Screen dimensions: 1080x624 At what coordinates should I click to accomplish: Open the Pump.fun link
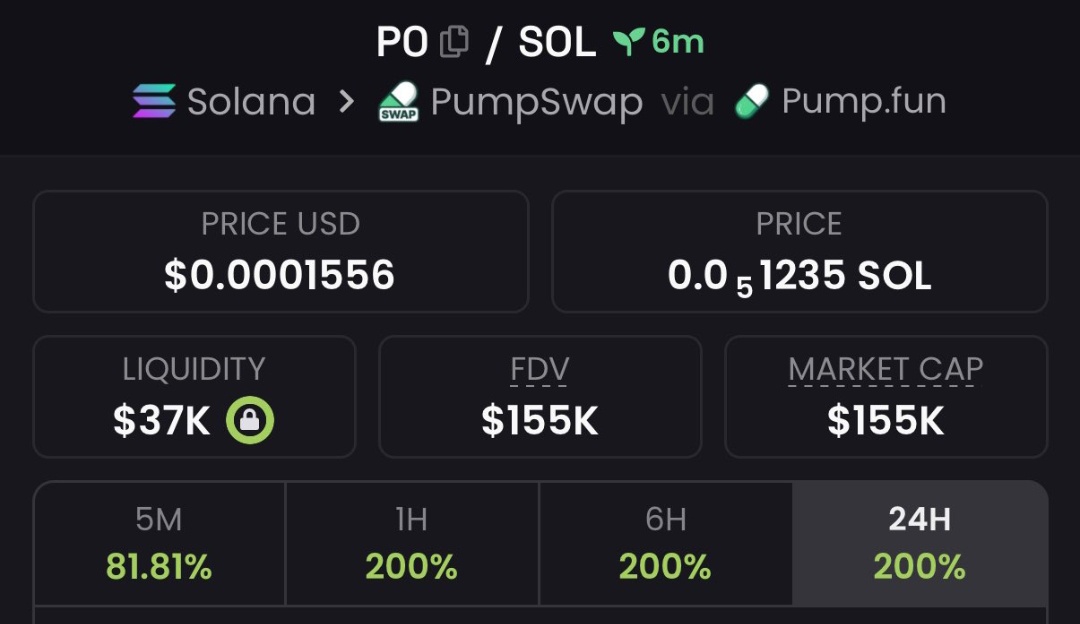coord(863,101)
